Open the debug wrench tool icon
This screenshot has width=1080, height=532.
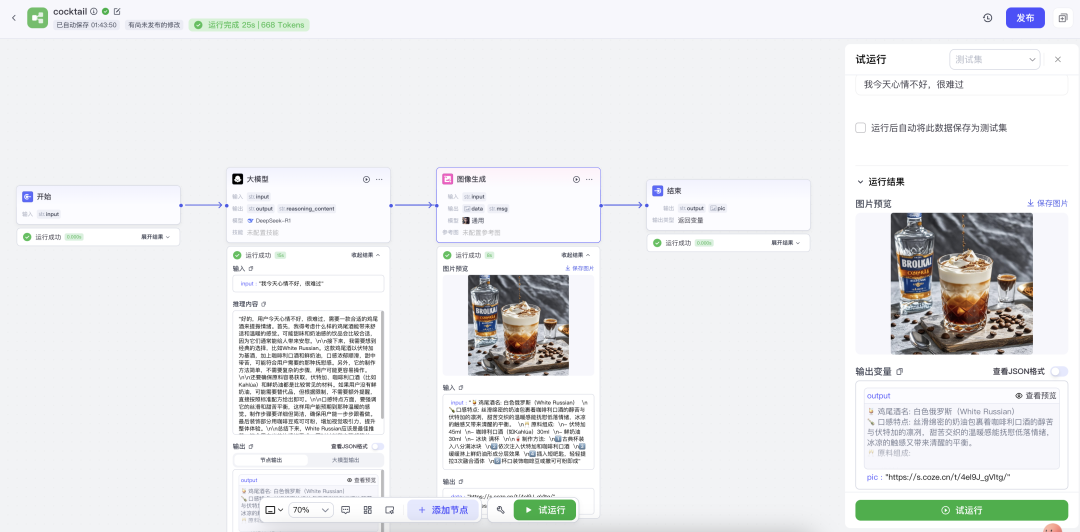(x=500, y=510)
